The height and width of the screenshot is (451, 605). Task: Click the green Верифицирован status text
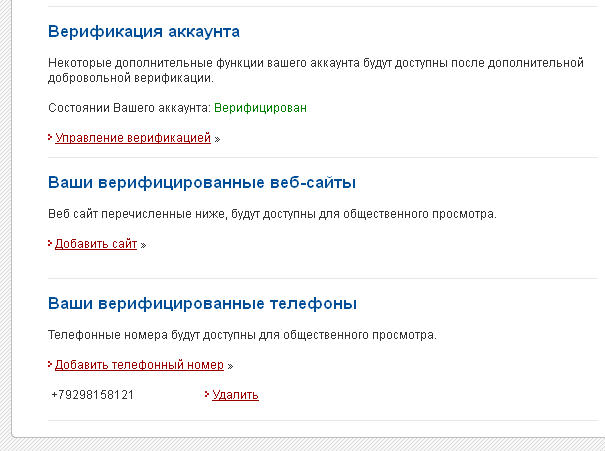click(260, 108)
